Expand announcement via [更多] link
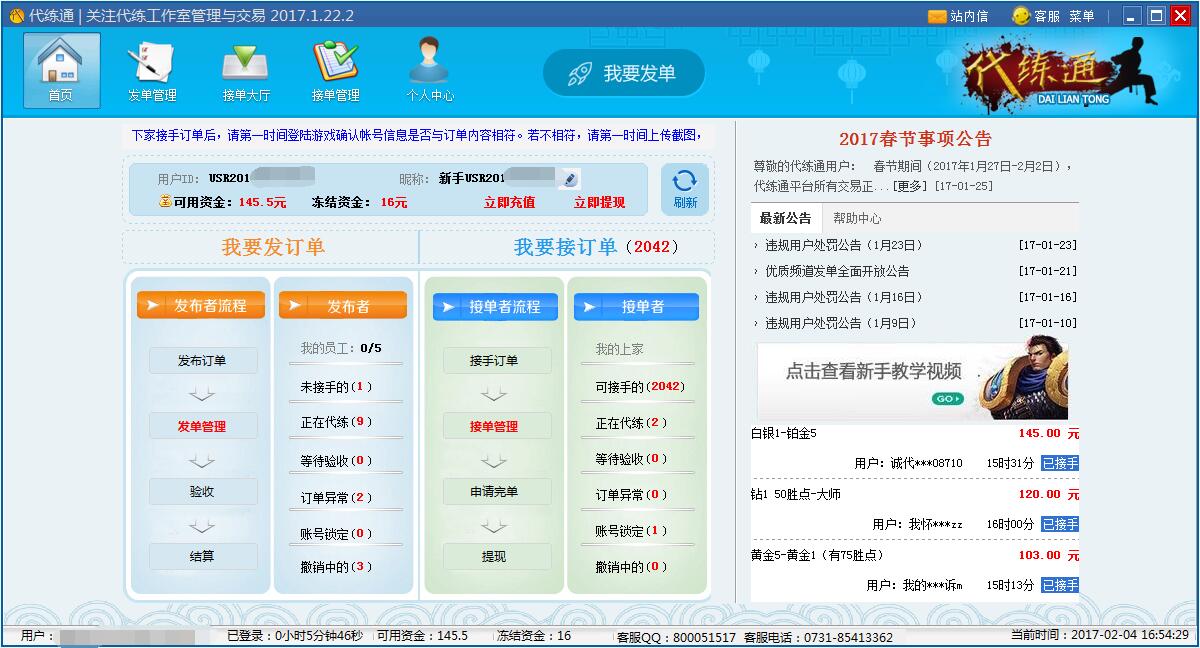The image size is (1200, 648). point(910,186)
